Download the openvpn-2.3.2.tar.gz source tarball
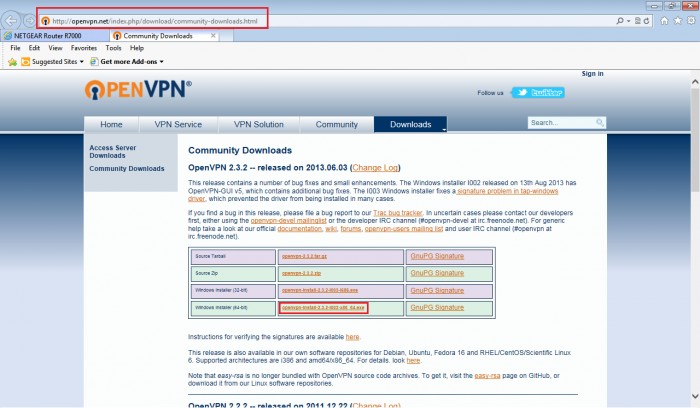The height and width of the screenshot is (408, 700). 304,256
